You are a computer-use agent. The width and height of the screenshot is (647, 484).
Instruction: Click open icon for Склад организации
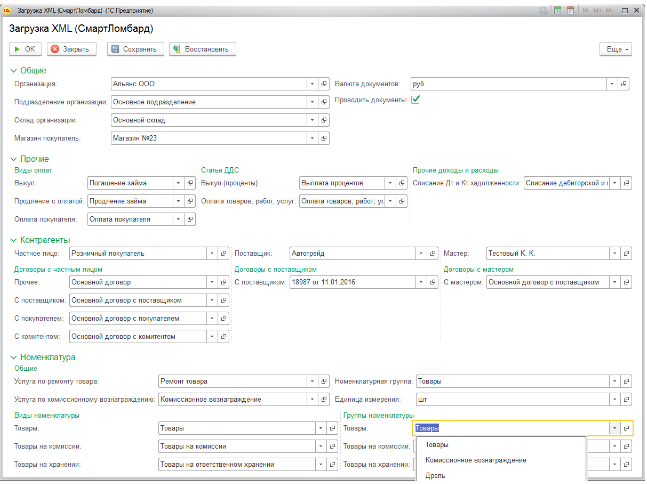324,120
